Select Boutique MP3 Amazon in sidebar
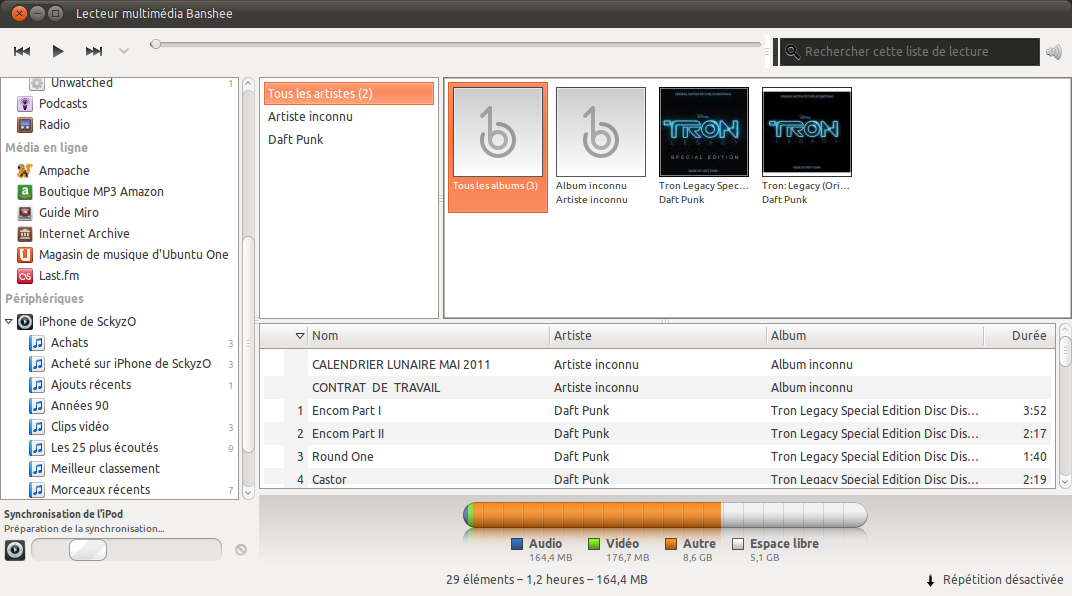 100,192
